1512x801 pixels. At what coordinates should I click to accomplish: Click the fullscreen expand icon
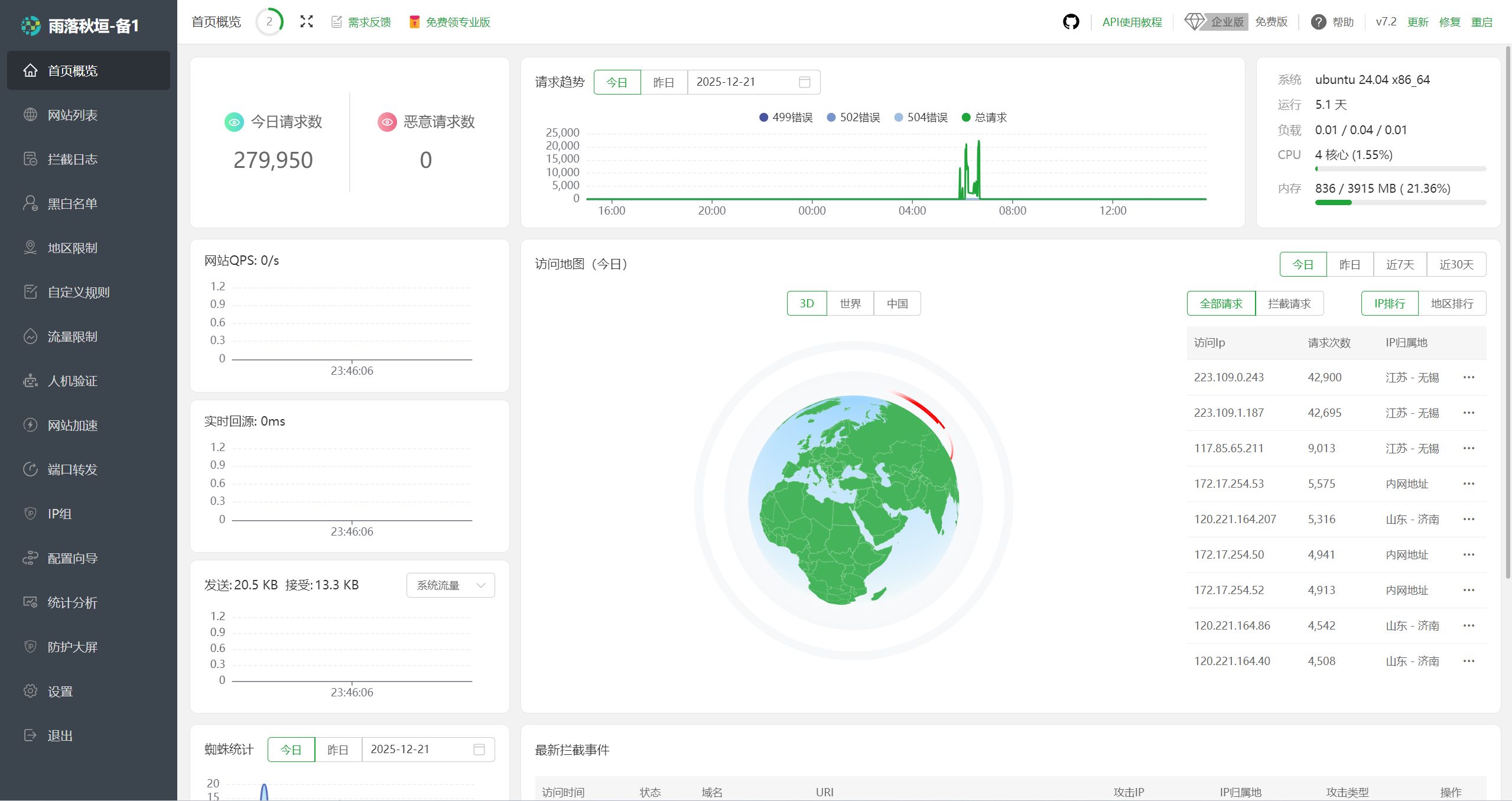[306, 22]
